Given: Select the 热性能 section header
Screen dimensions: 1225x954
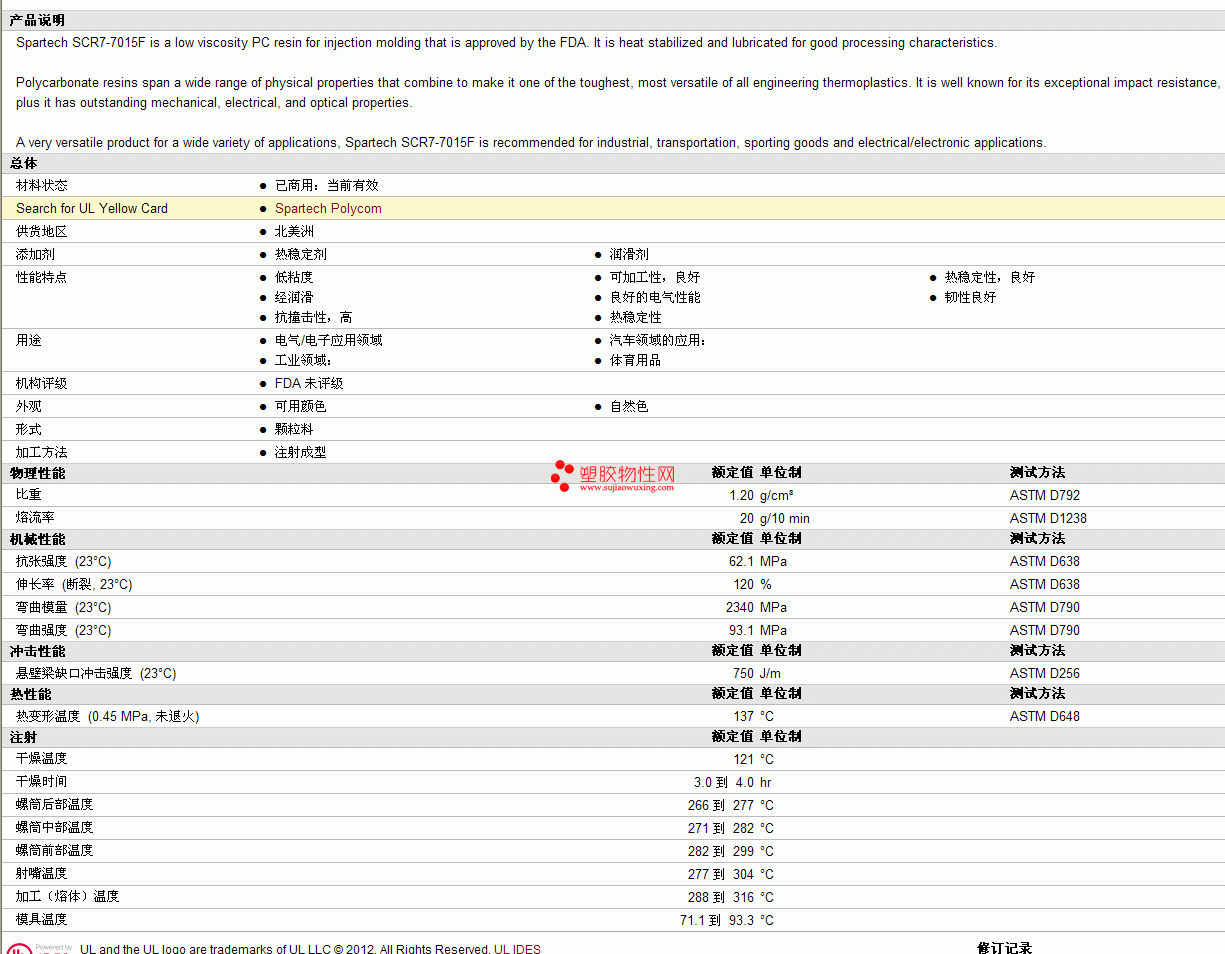Looking at the screenshot, I should click(x=30, y=693).
